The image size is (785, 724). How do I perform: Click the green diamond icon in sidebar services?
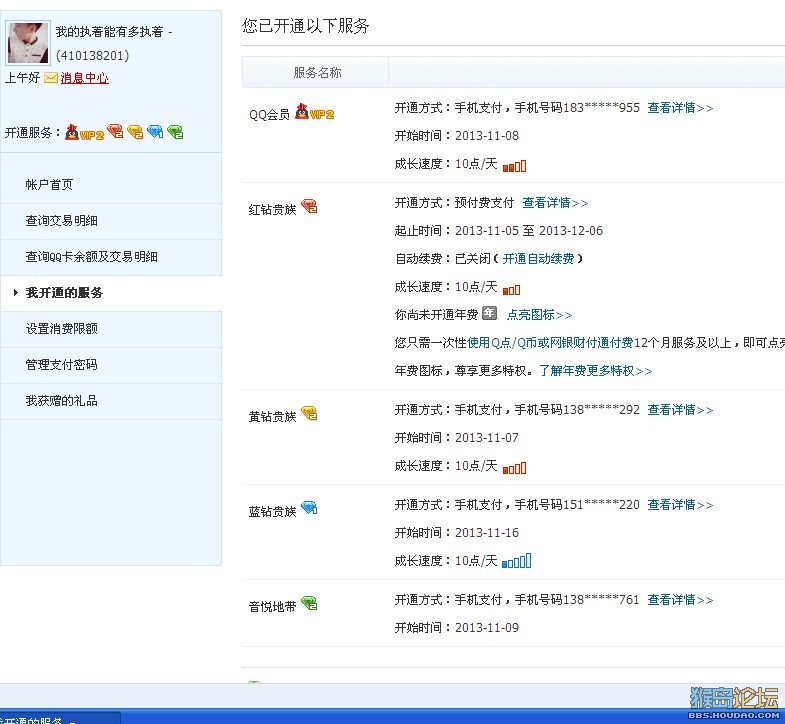tap(175, 132)
